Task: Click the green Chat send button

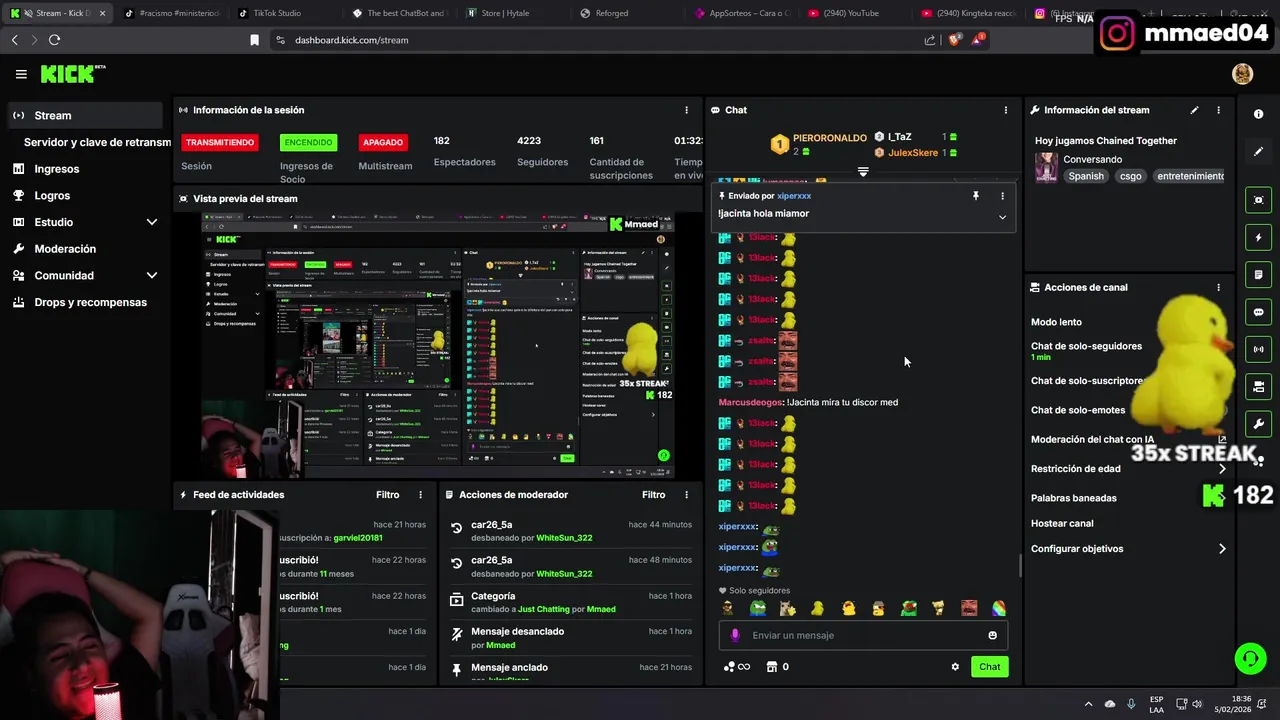Action: [989, 667]
